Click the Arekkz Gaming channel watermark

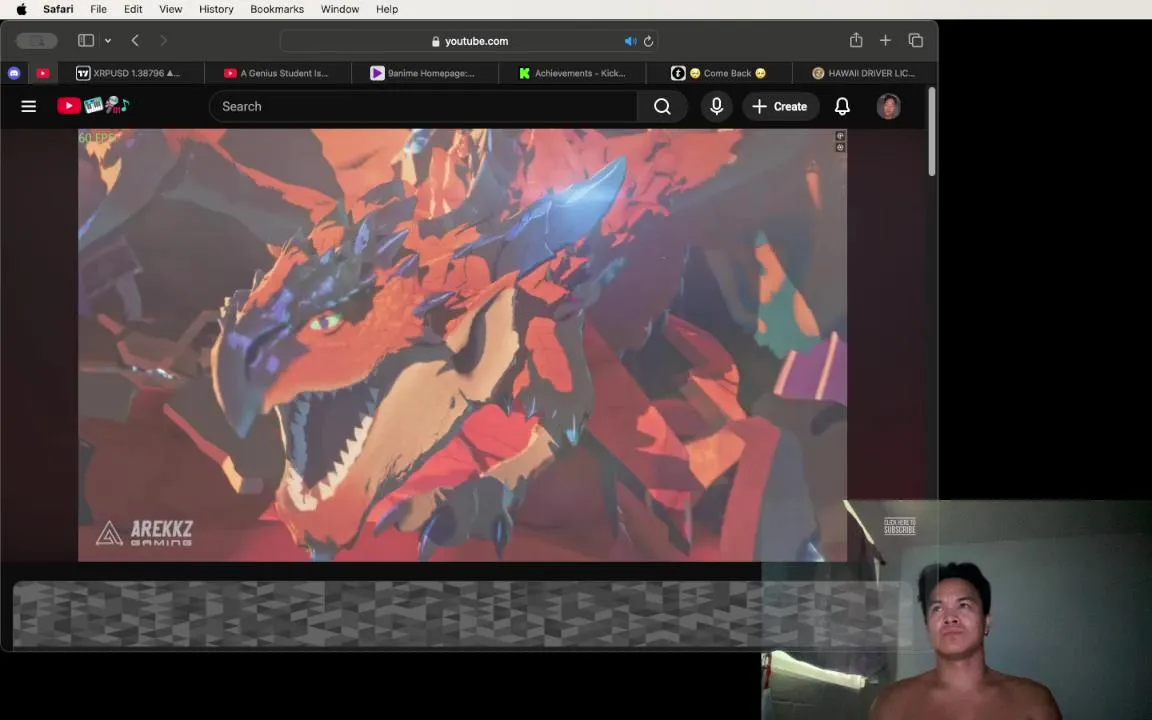tap(144, 533)
